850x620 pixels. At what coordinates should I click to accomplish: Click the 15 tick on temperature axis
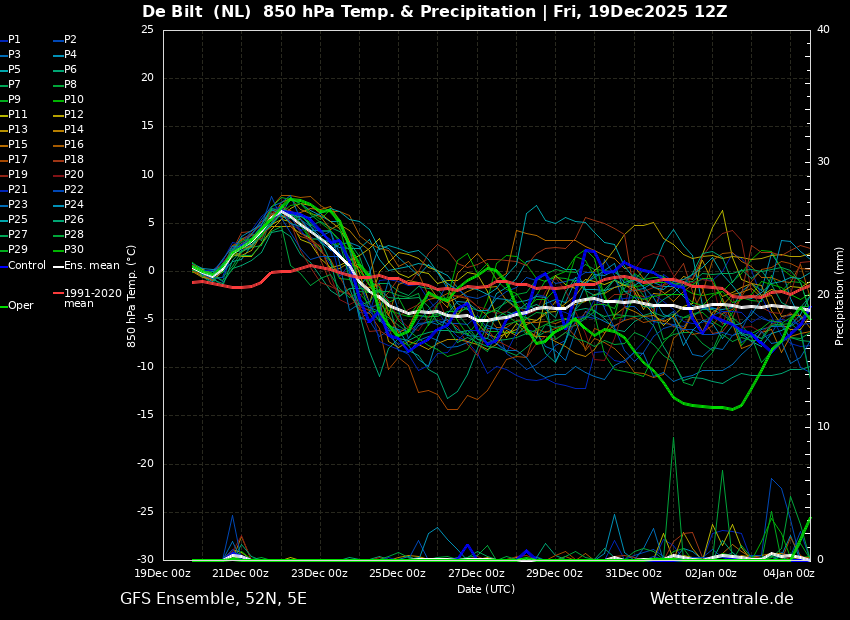(x=147, y=126)
